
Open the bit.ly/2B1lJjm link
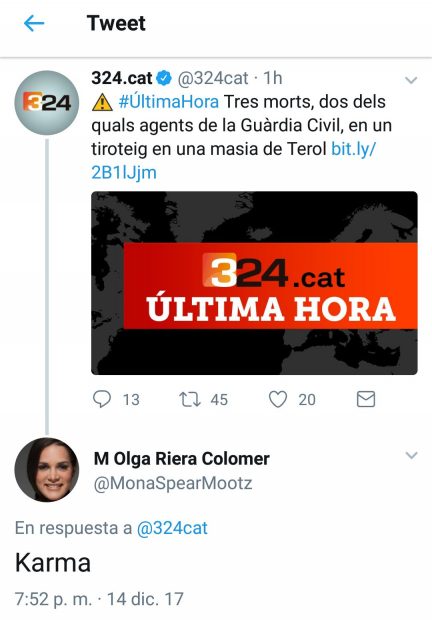coord(233,161)
